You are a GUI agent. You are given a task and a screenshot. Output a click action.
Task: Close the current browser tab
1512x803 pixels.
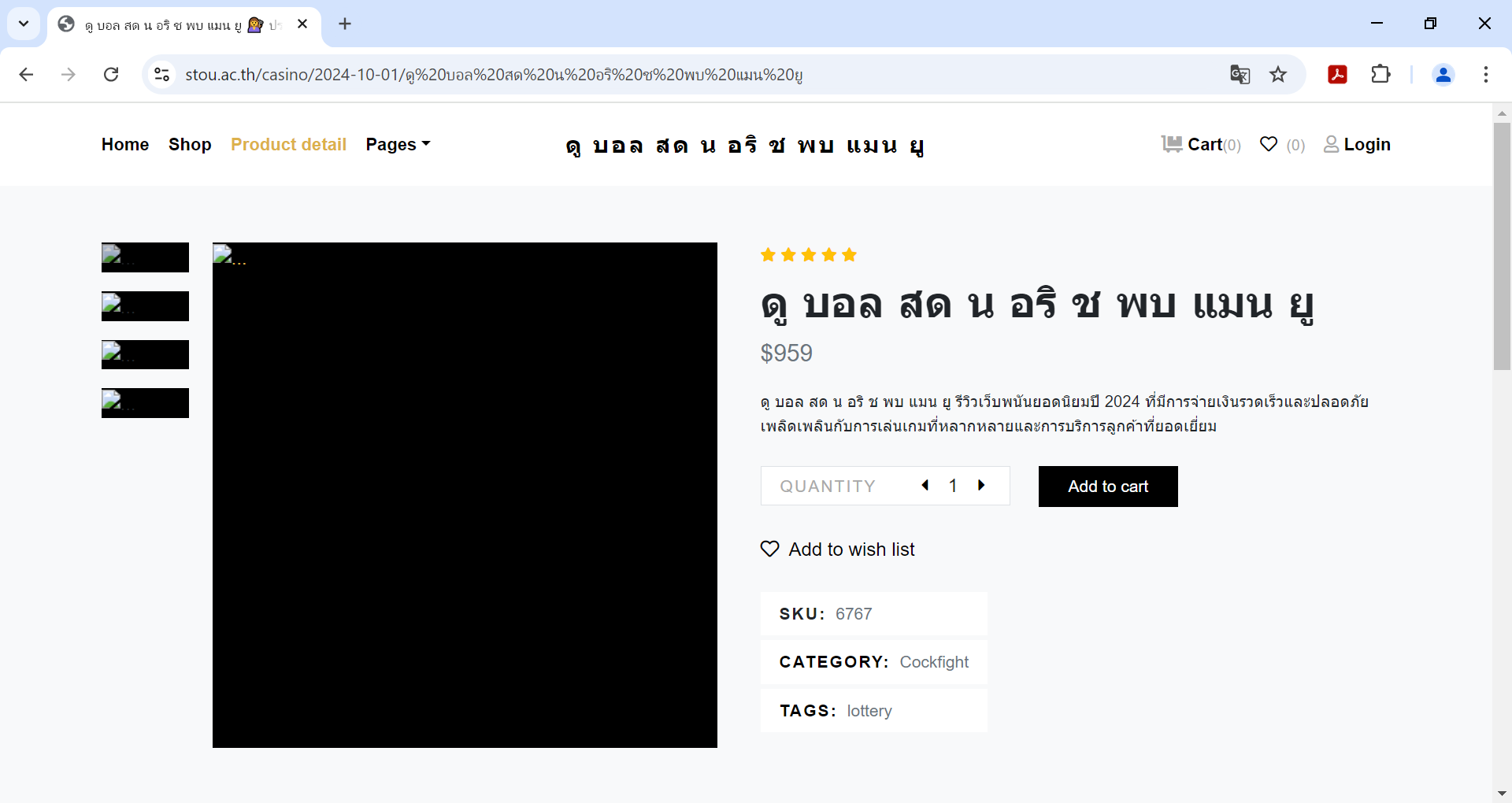tap(302, 24)
